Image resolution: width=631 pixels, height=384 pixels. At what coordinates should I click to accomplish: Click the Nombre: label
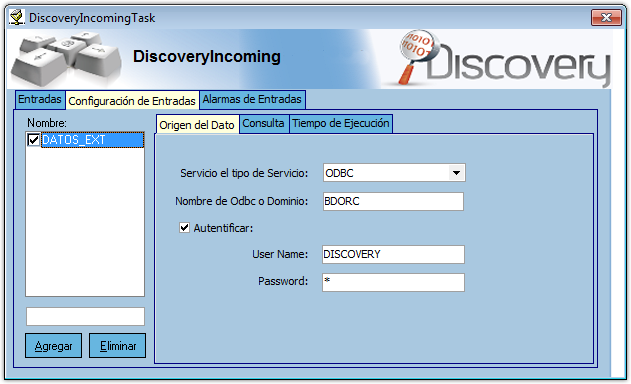pos(47,123)
